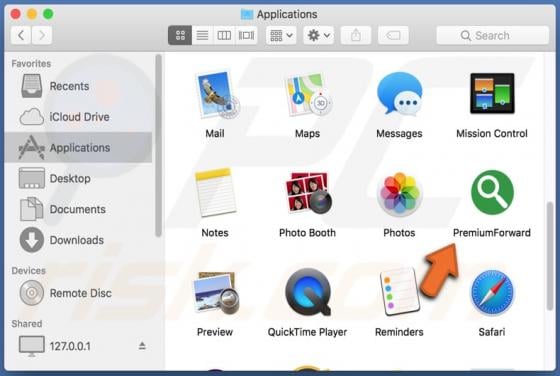Click the "Mission Control" label text

tap(492, 134)
